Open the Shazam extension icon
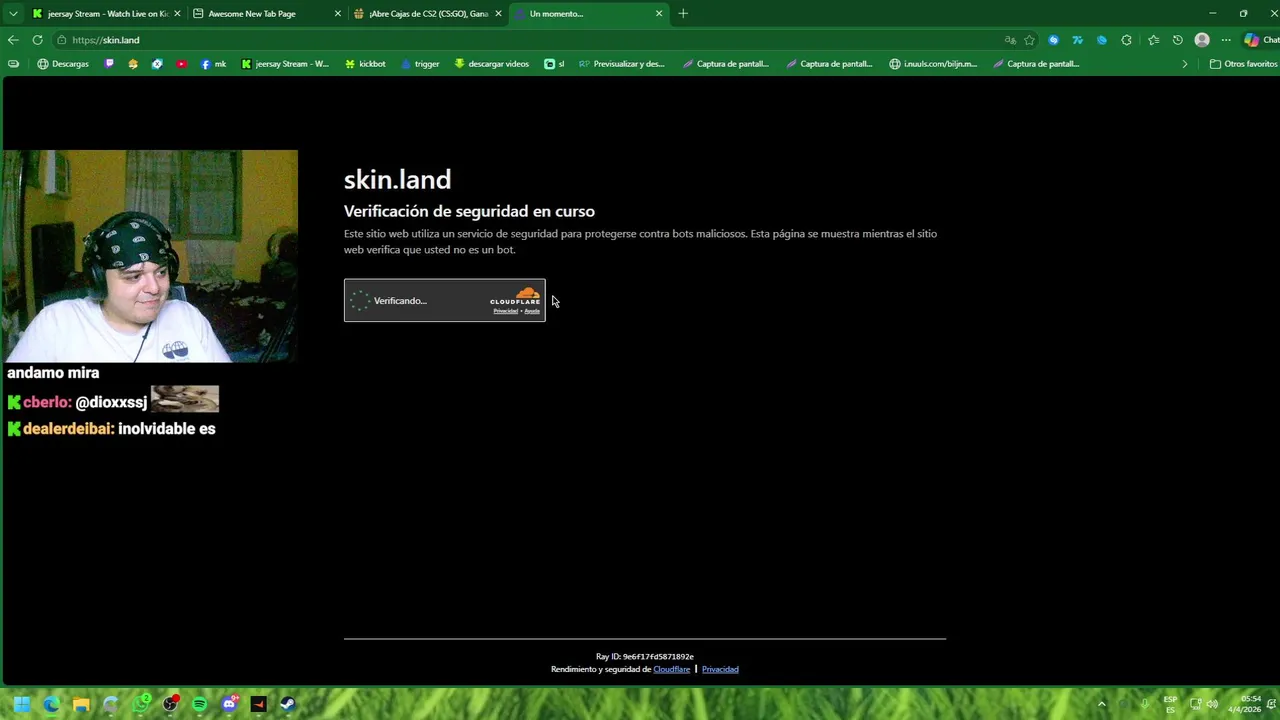 (1053, 40)
